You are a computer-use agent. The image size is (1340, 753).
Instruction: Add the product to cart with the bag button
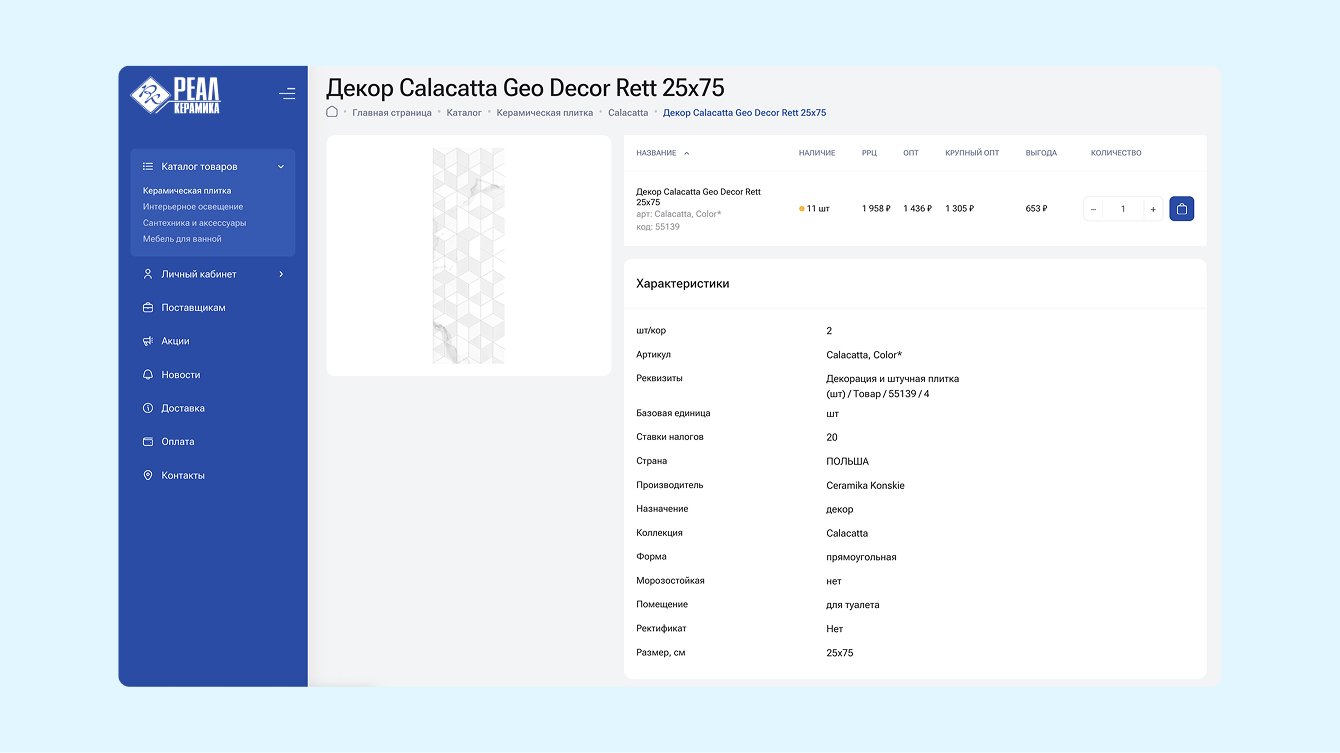click(1182, 209)
